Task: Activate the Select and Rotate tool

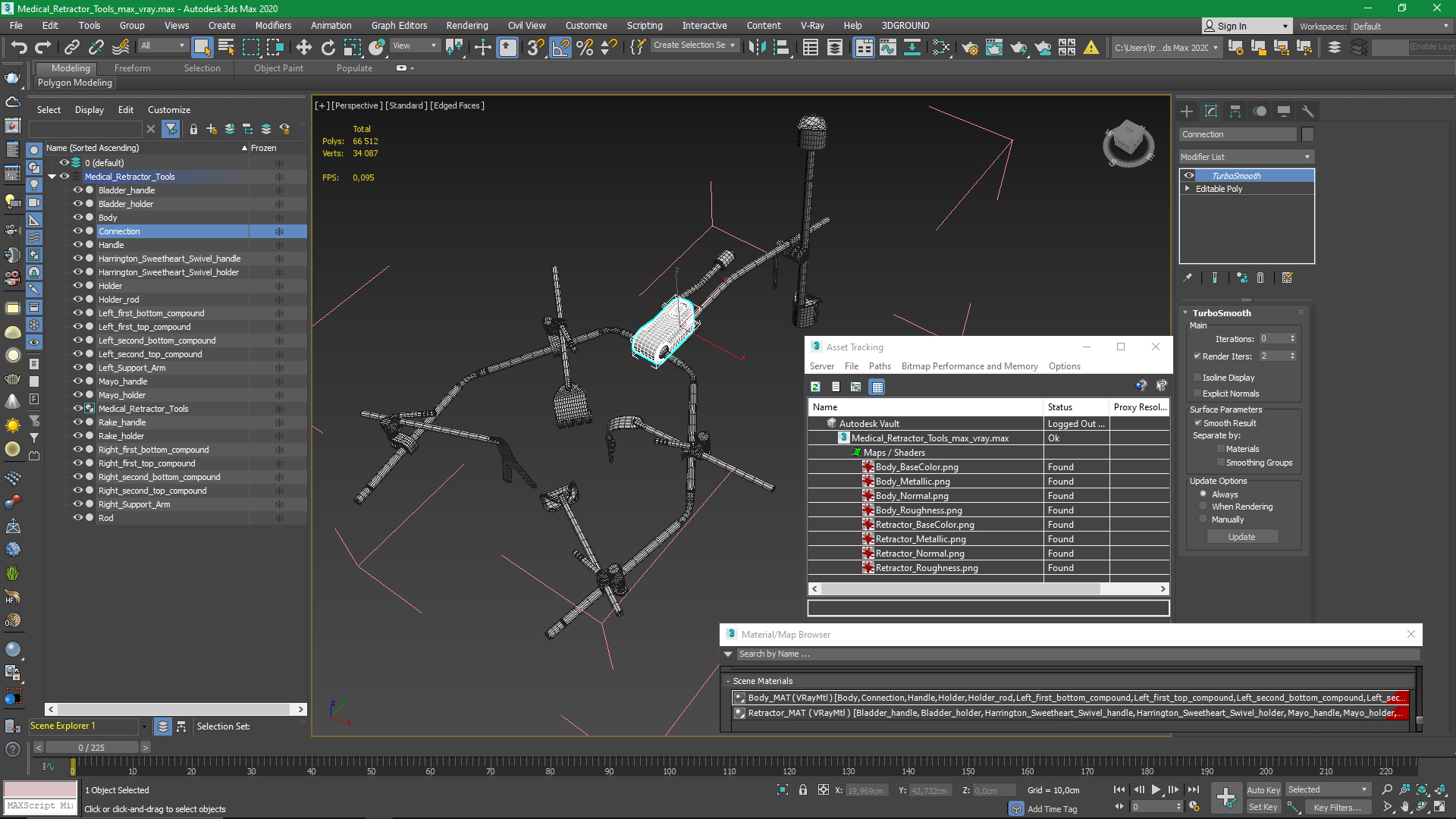Action: tap(328, 47)
